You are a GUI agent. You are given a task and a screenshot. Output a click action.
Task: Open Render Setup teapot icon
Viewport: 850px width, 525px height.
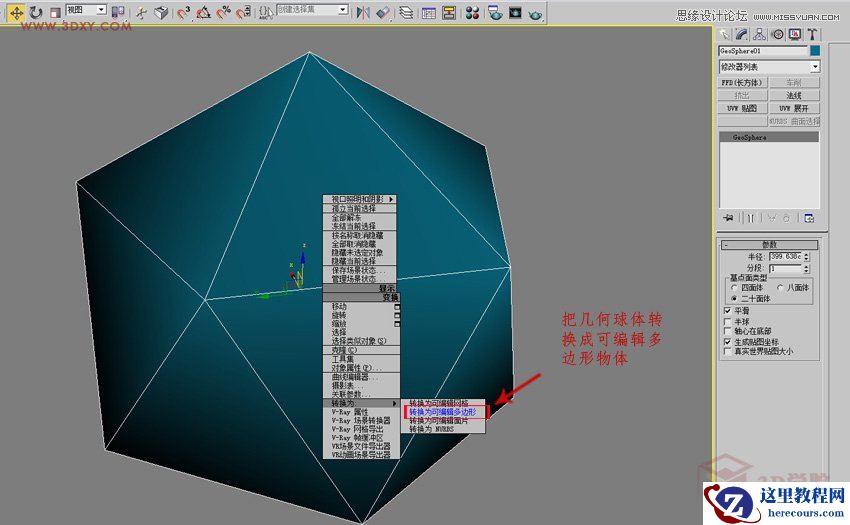[494, 12]
